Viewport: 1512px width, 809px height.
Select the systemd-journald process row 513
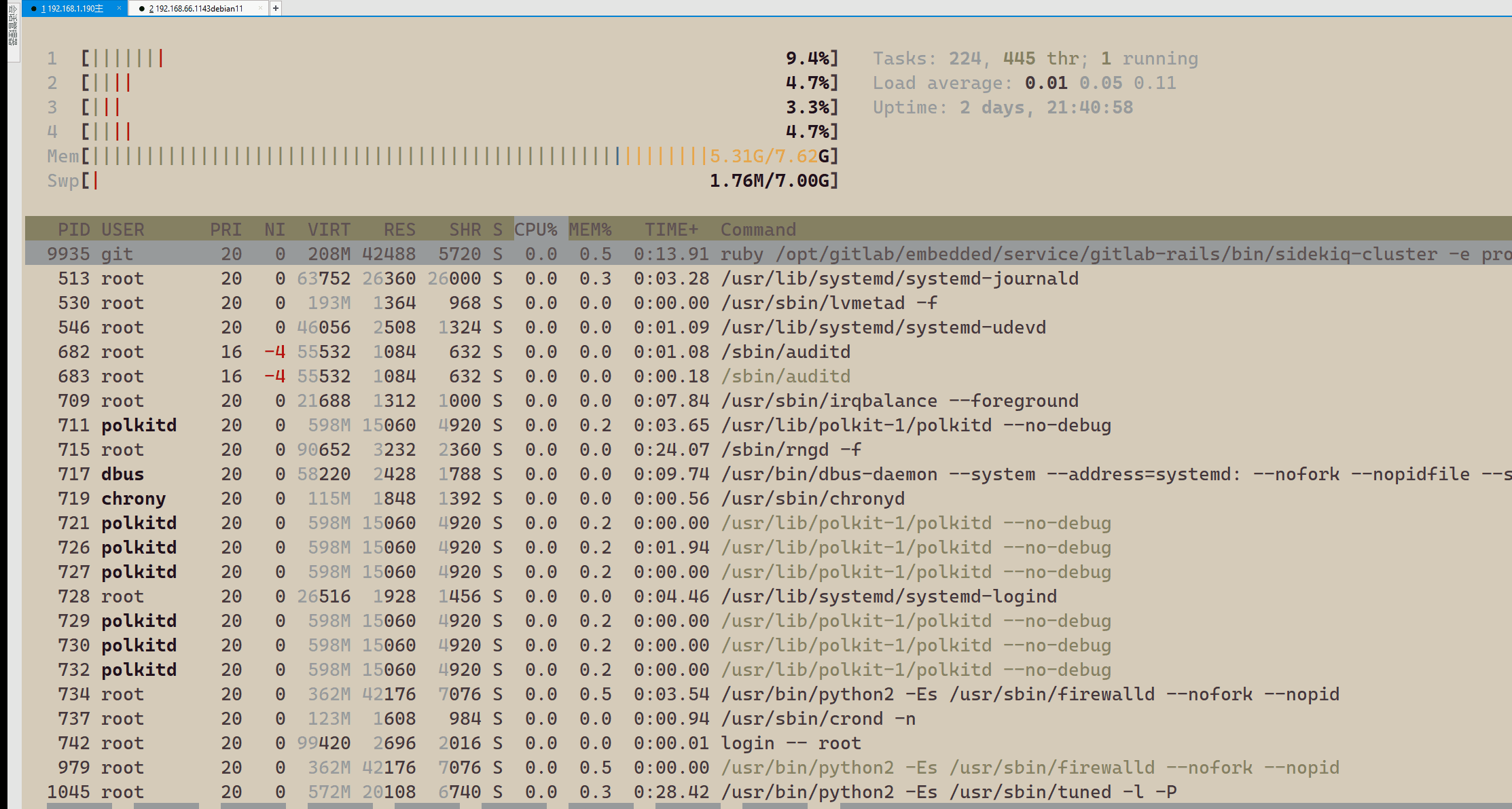768,278
